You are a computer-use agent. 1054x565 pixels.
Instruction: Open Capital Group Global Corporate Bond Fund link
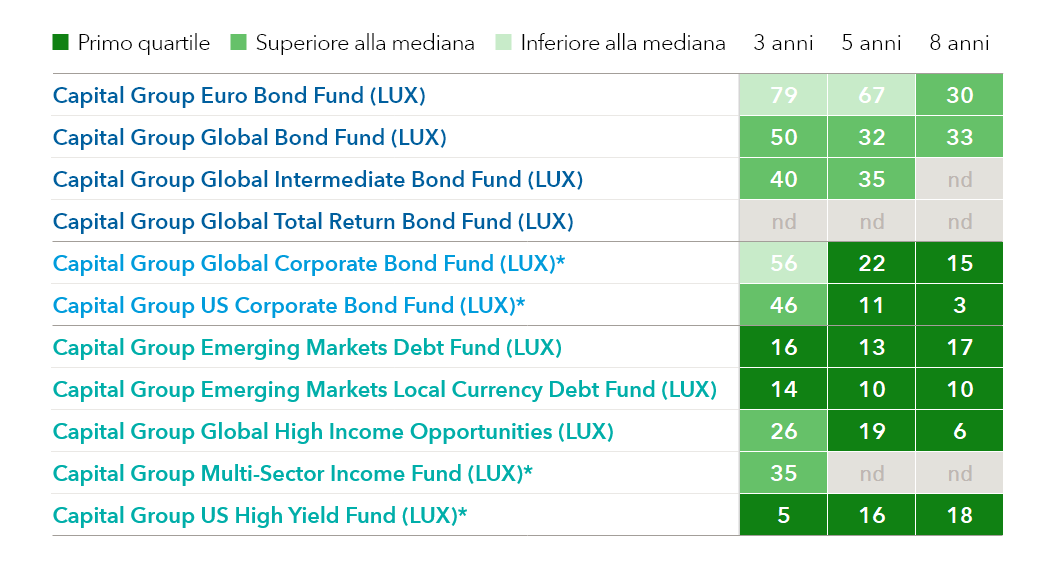click(309, 263)
